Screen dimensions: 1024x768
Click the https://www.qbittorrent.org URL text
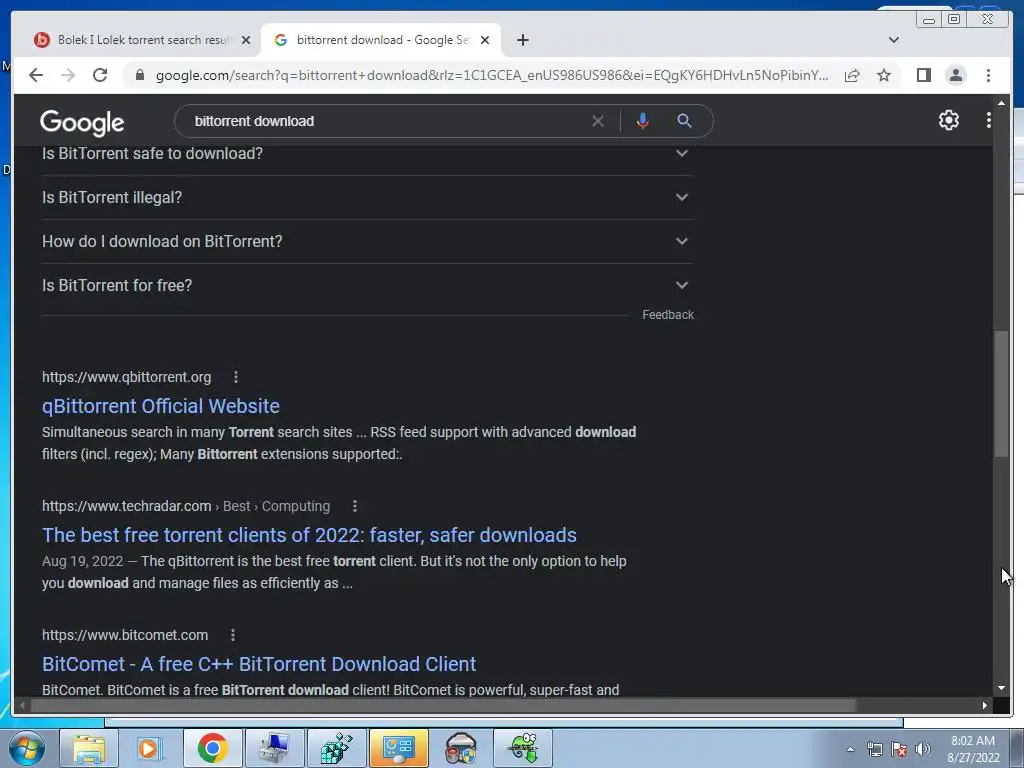127,377
